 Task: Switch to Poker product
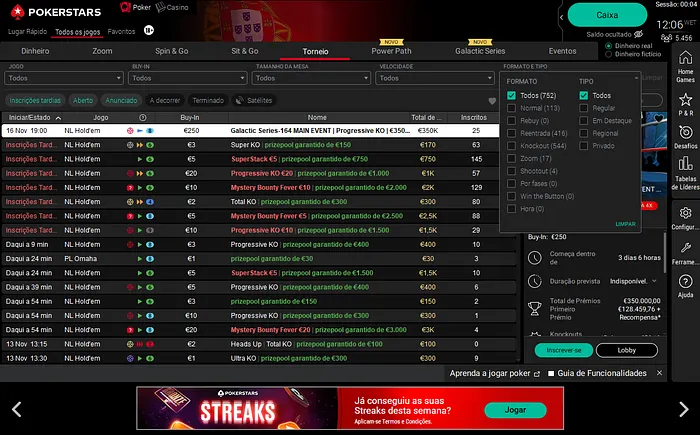(x=136, y=7)
